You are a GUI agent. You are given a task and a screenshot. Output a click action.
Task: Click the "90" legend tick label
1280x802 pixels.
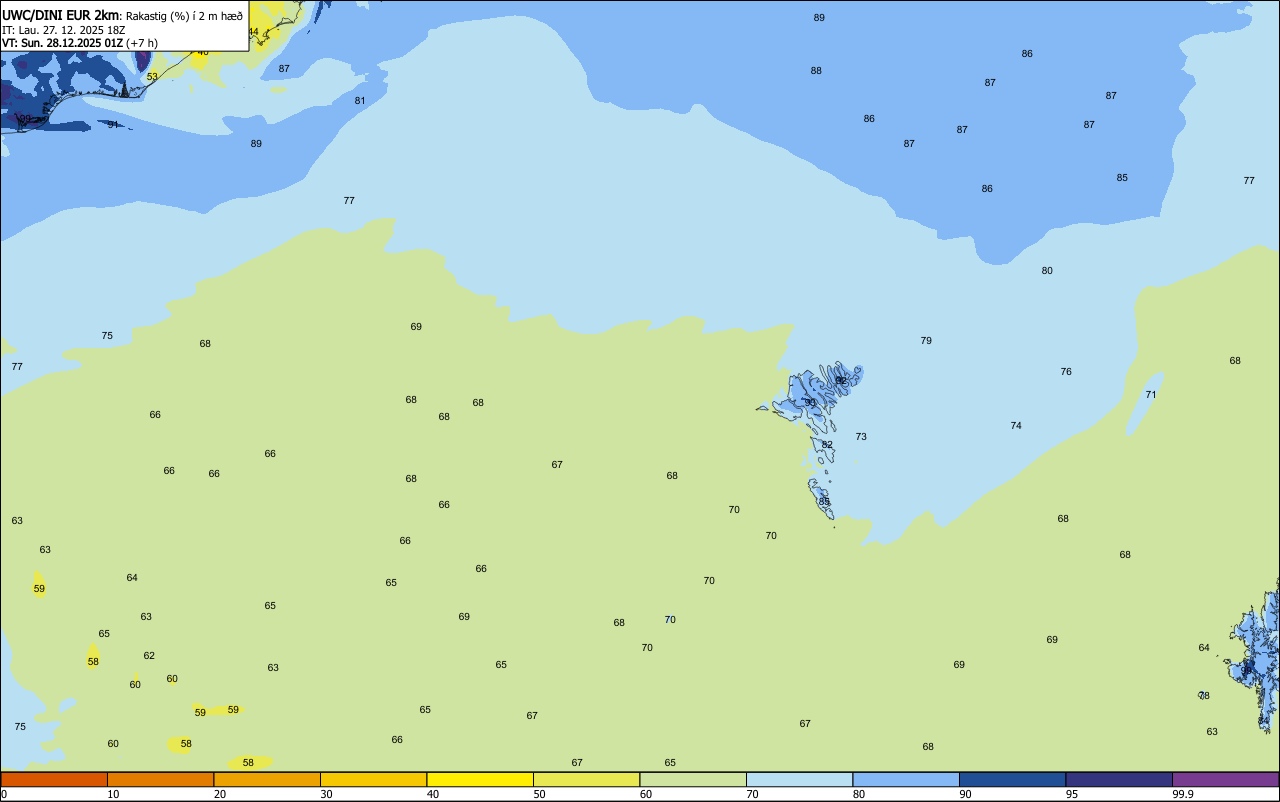(965, 794)
